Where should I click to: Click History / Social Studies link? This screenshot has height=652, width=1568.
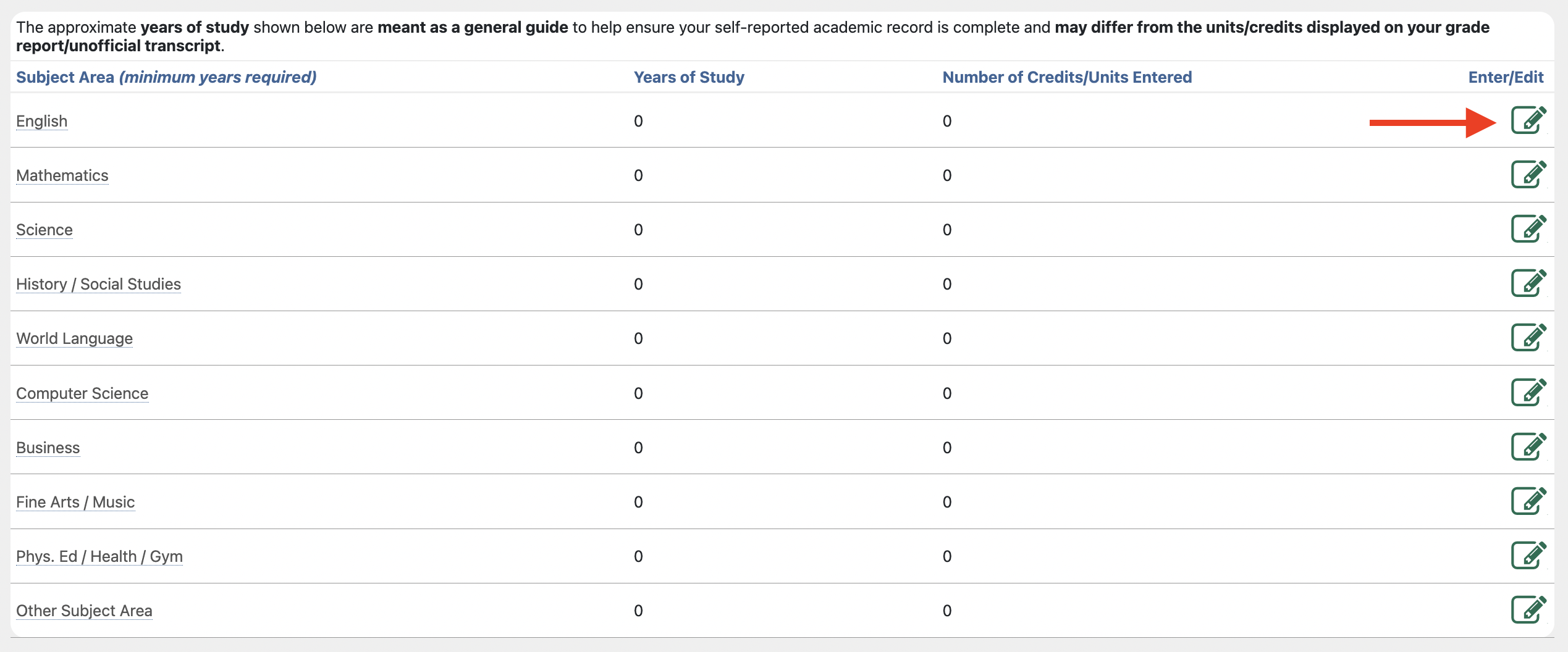pyautogui.click(x=98, y=284)
